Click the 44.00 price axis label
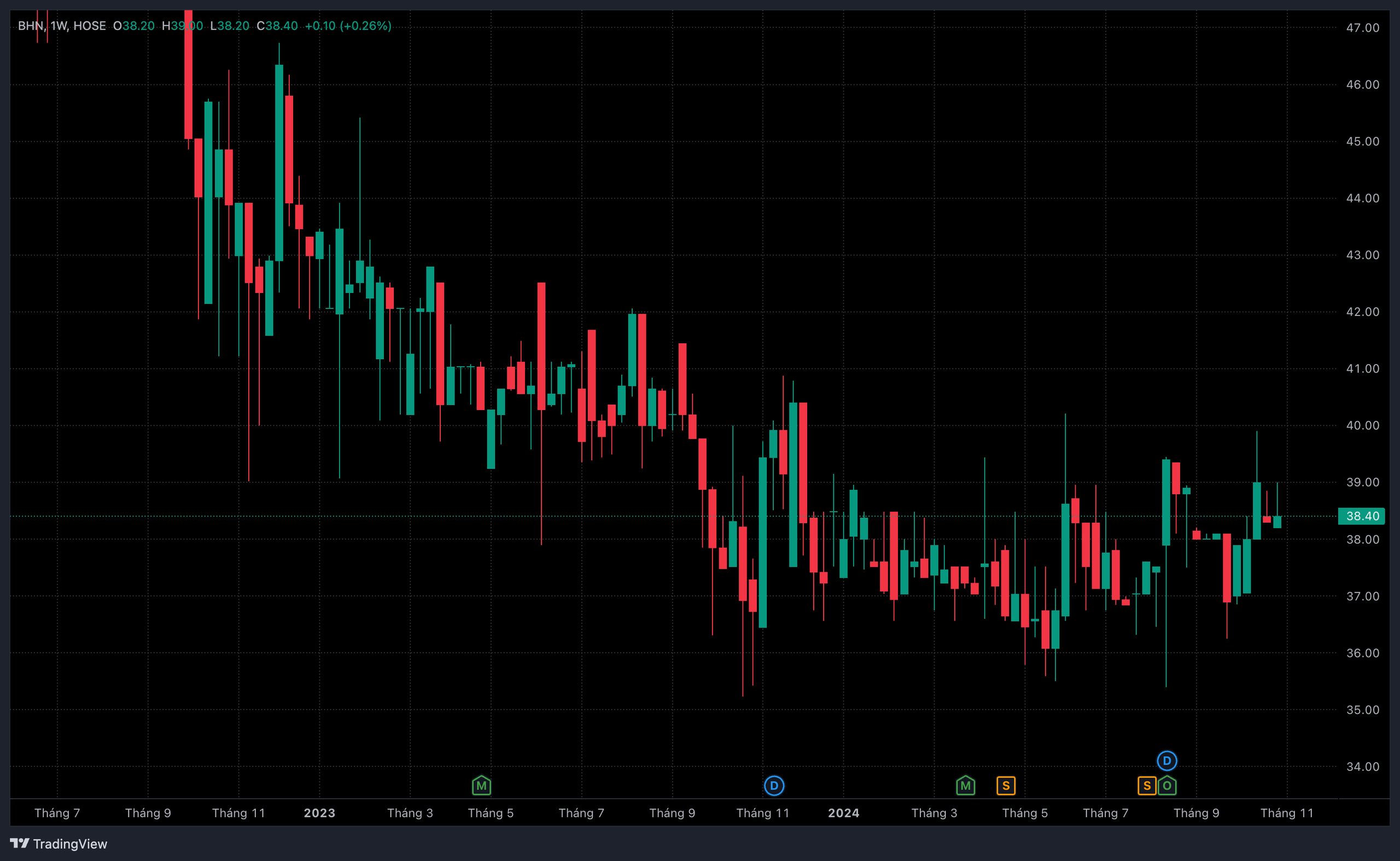The height and width of the screenshot is (861, 1400). pos(1362,198)
